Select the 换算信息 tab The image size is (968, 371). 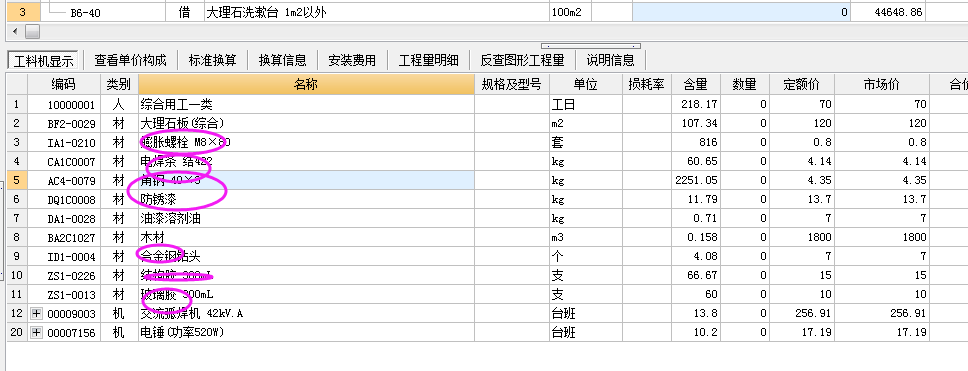[282, 60]
